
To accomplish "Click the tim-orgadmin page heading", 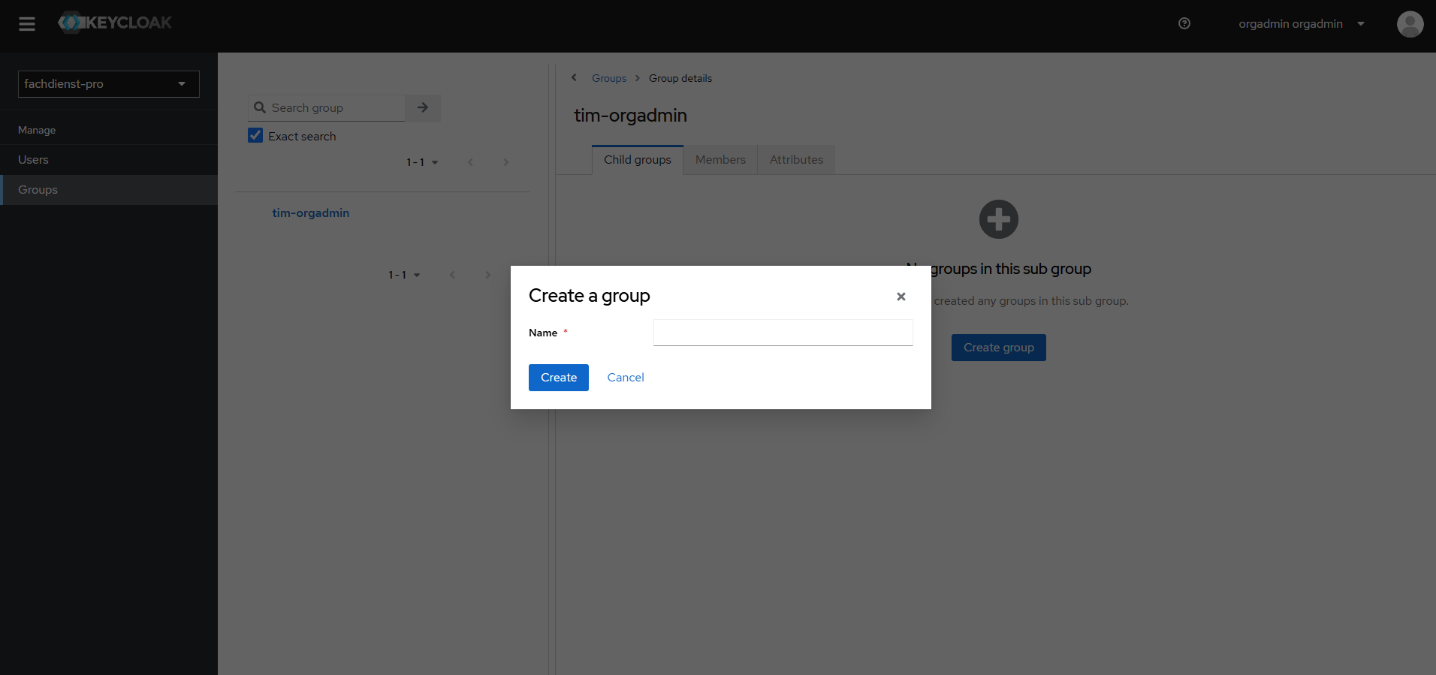I will point(630,116).
